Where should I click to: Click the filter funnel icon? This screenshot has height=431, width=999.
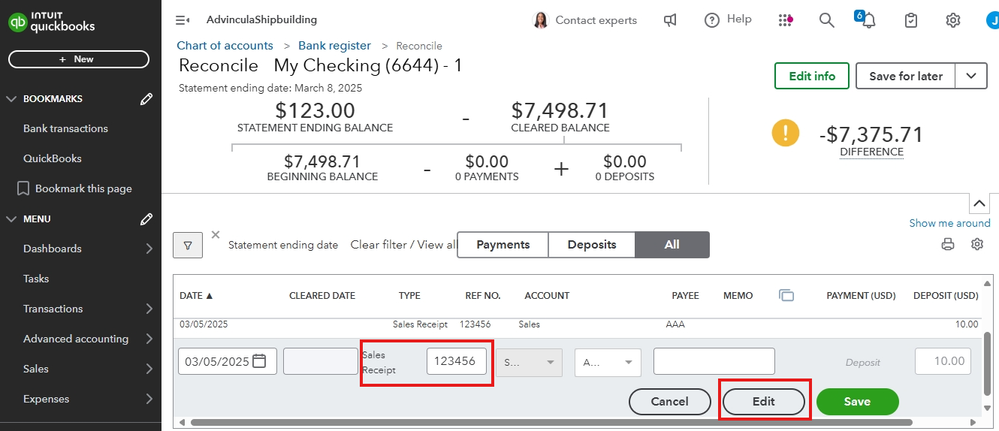(x=187, y=244)
